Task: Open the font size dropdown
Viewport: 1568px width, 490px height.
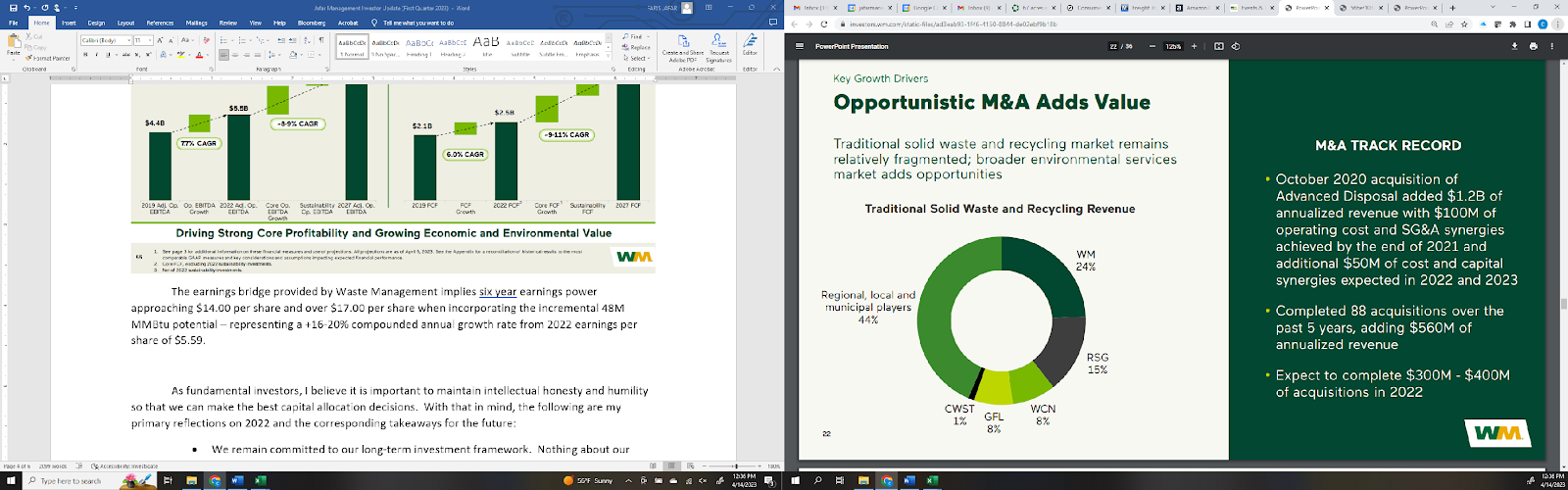Action: pyautogui.click(x=150, y=40)
